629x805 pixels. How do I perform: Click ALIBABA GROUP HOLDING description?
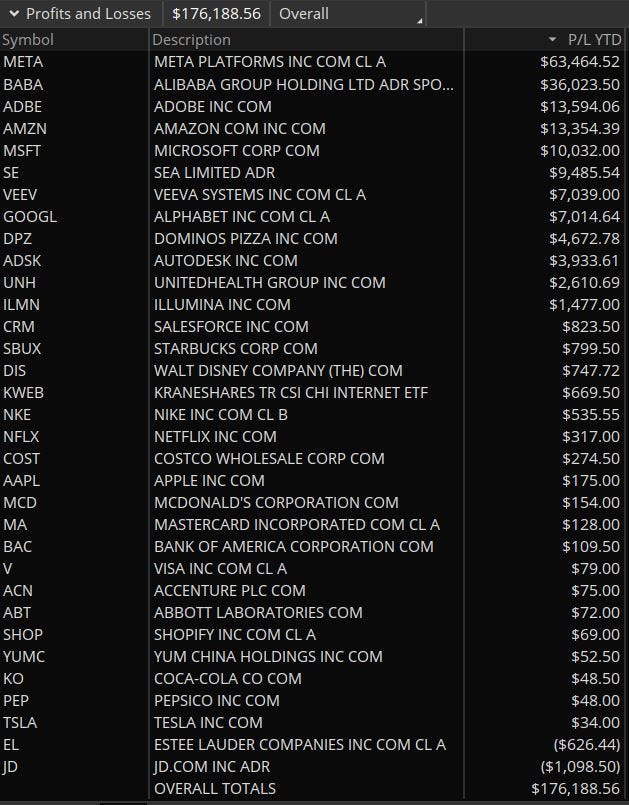point(304,85)
